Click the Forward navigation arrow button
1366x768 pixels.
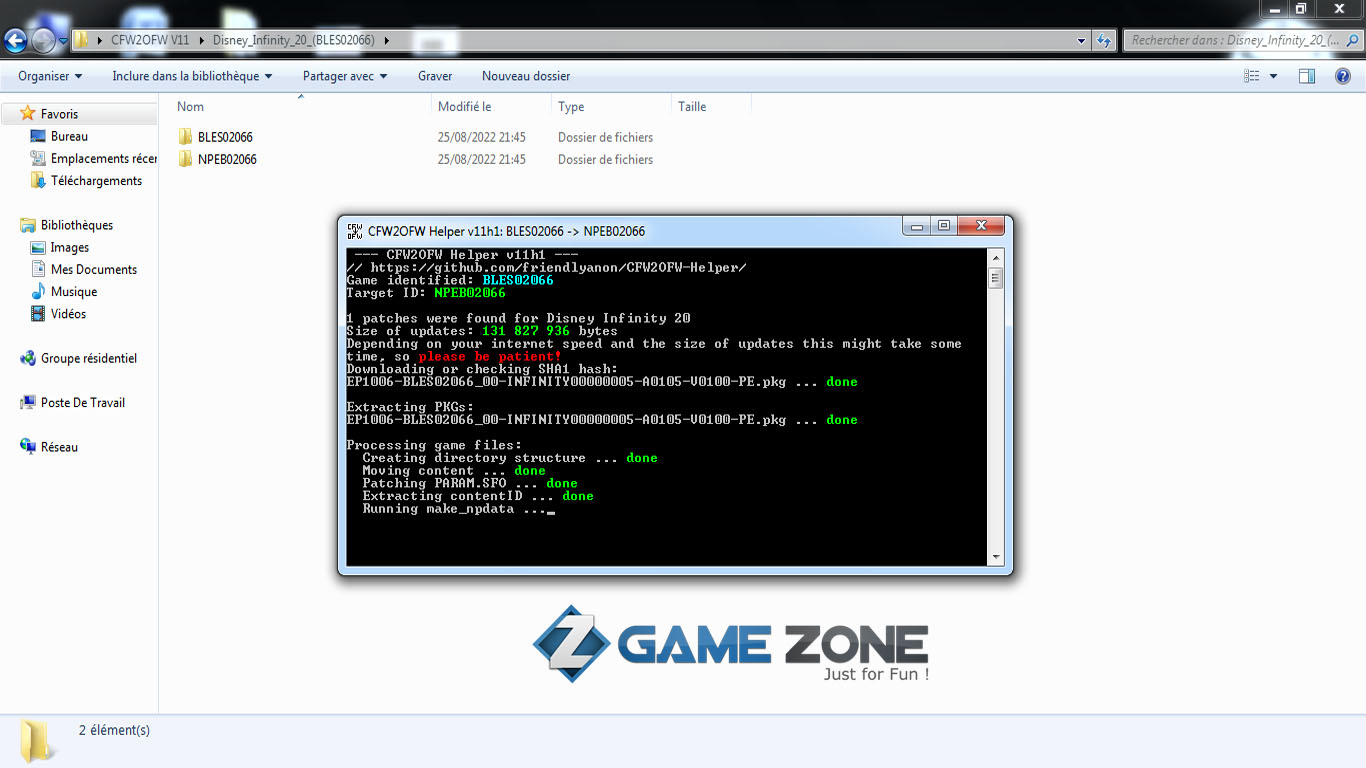43,40
